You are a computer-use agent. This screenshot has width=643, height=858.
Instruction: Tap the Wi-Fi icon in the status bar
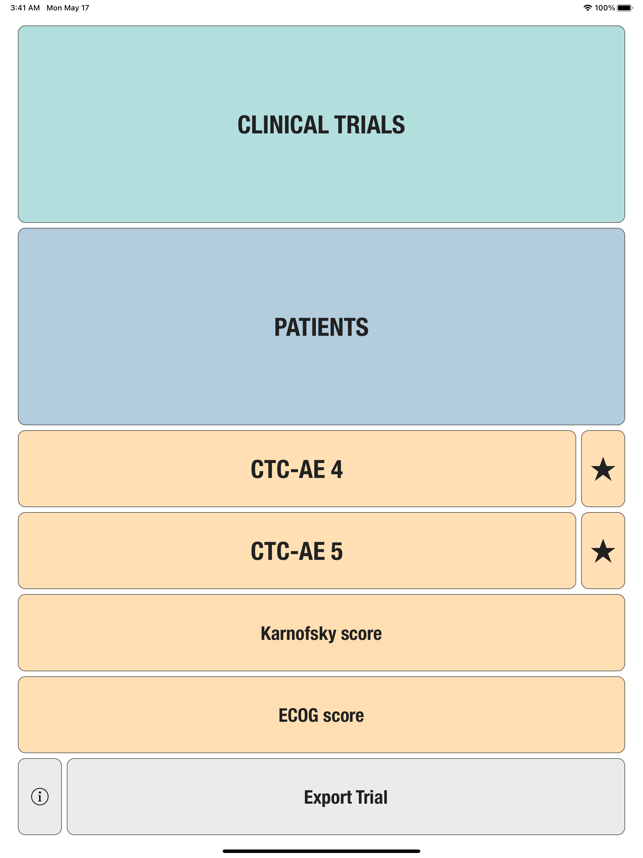(x=588, y=8)
